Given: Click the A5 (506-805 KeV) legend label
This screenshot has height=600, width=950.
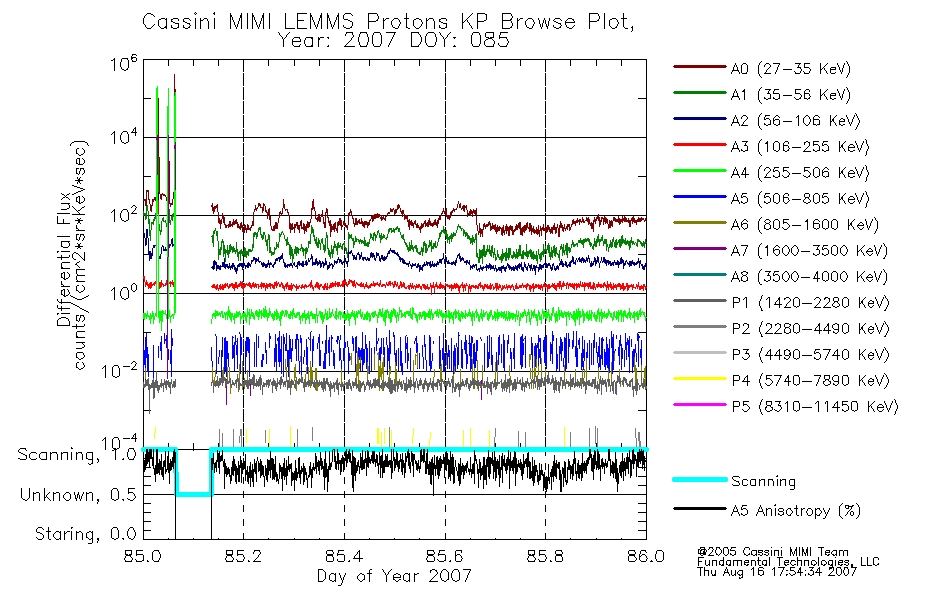Looking at the screenshot, I should pyautogui.click(x=800, y=199).
